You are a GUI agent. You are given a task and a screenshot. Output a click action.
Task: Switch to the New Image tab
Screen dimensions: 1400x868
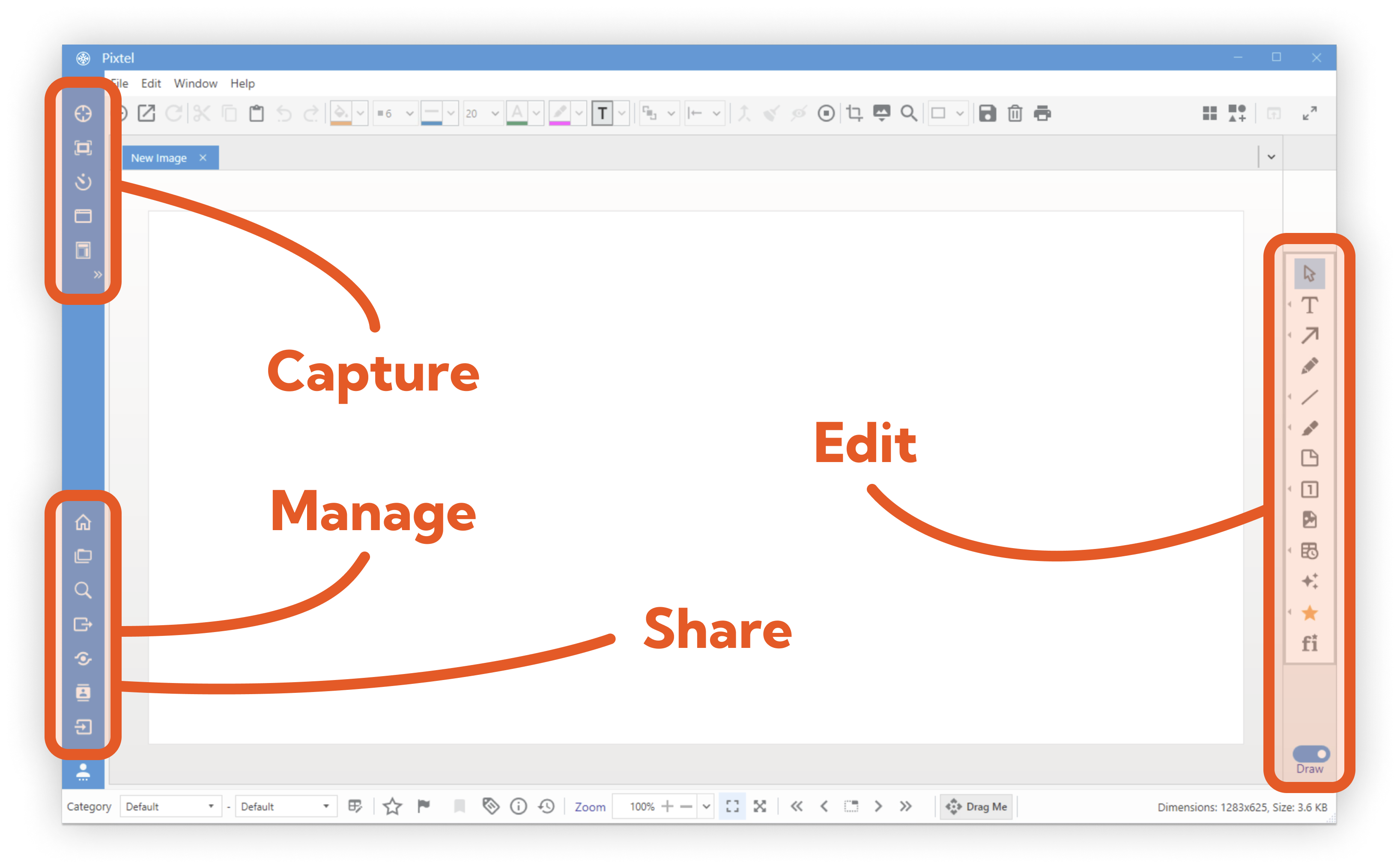(x=159, y=158)
